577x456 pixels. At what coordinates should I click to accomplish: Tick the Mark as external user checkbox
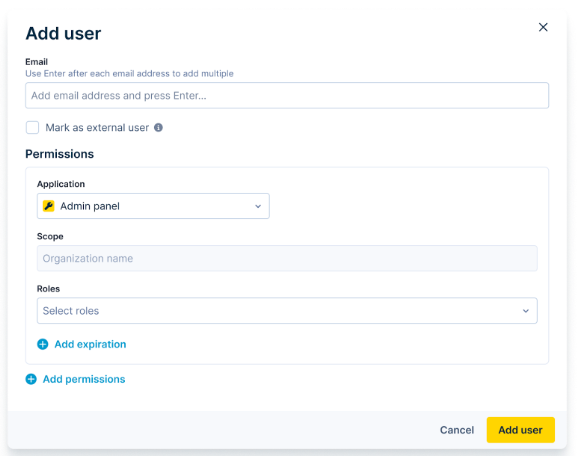pos(32,127)
